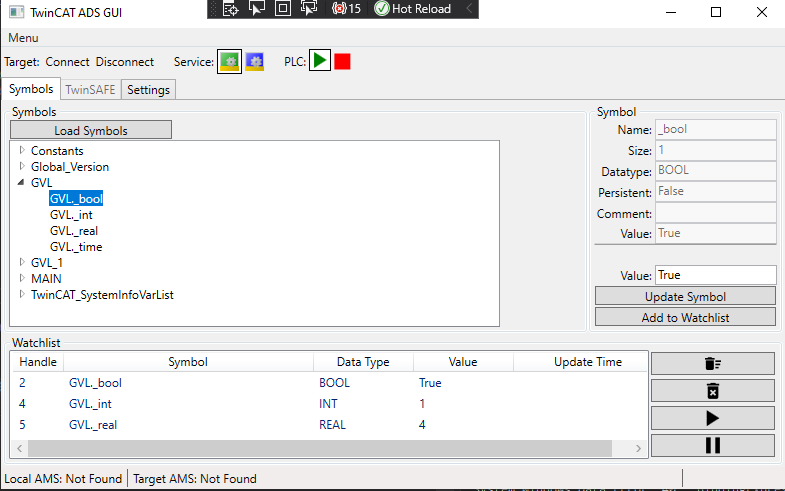
Task: Select watchlist row GVL._bool
Action: pyautogui.click(x=329, y=383)
